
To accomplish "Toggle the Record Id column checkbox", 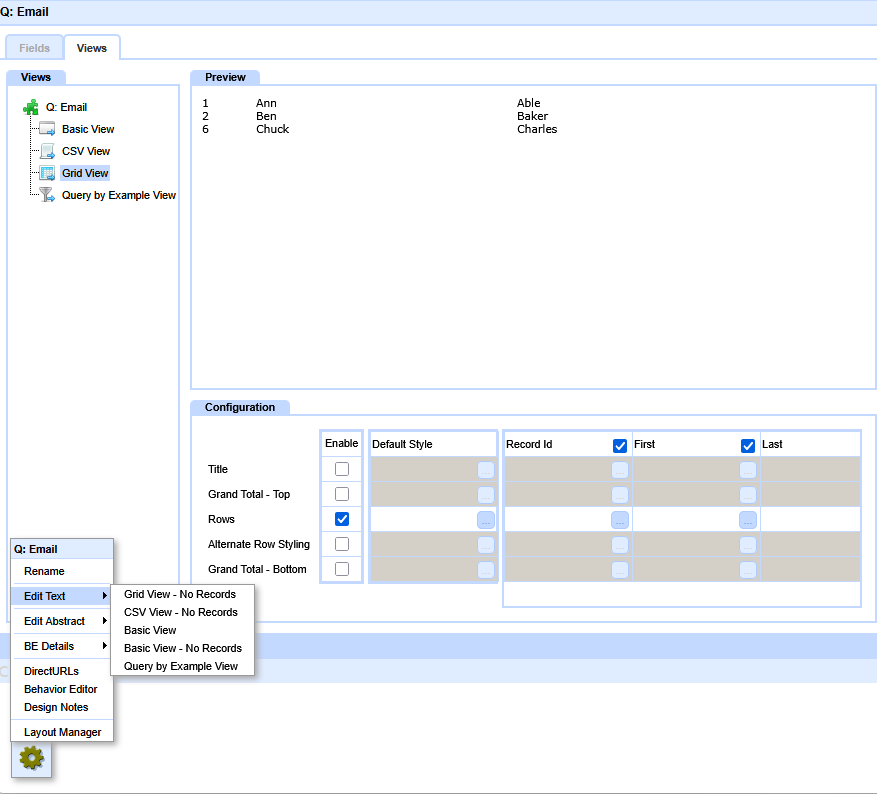I will point(620,445).
